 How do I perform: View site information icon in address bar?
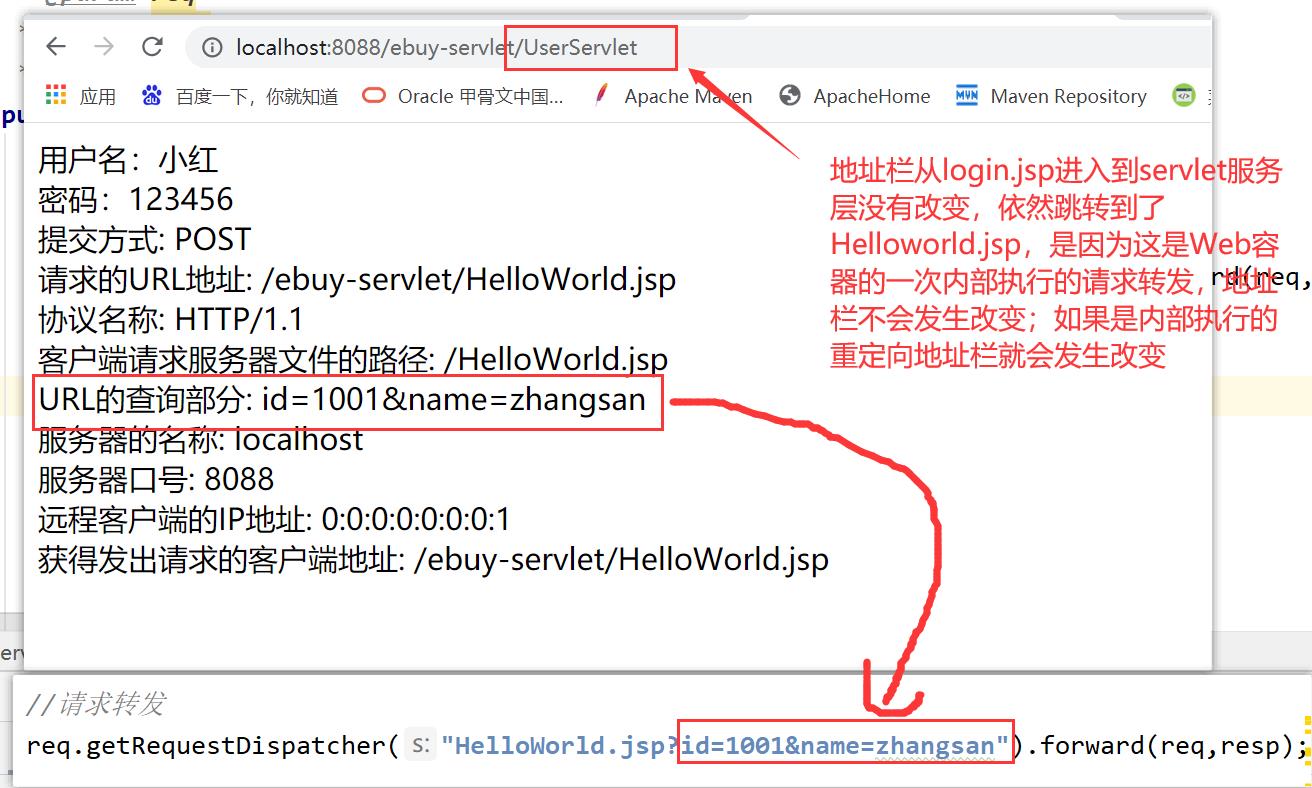212,47
